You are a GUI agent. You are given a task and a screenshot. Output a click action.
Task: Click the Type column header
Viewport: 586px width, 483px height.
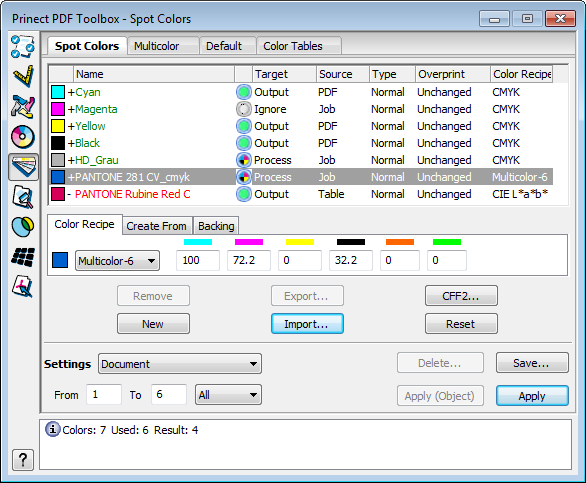[x=392, y=74]
